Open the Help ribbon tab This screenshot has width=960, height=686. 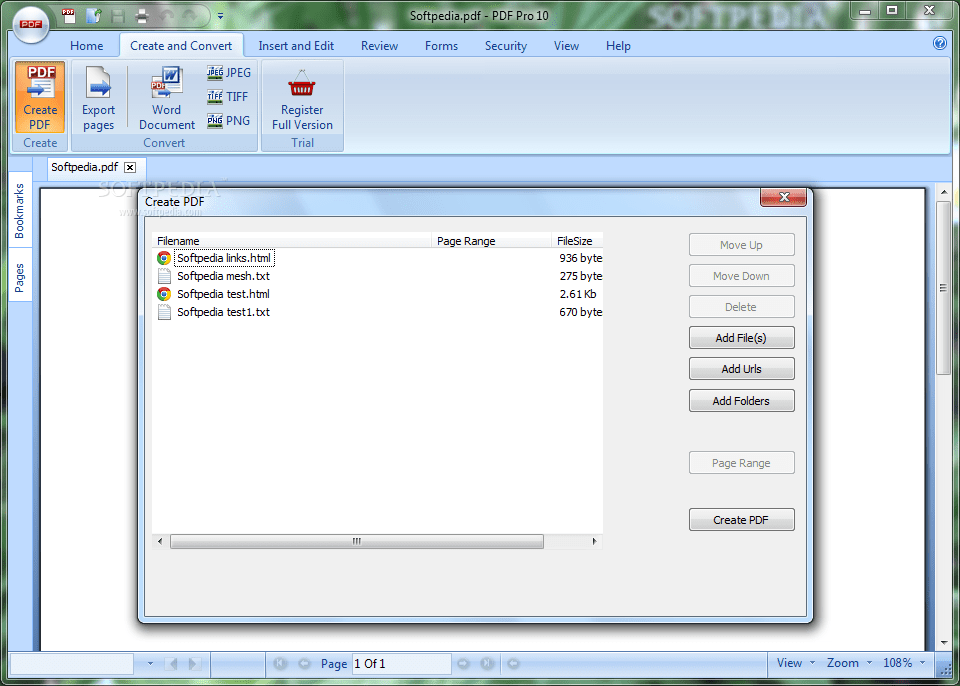[x=618, y=46]
